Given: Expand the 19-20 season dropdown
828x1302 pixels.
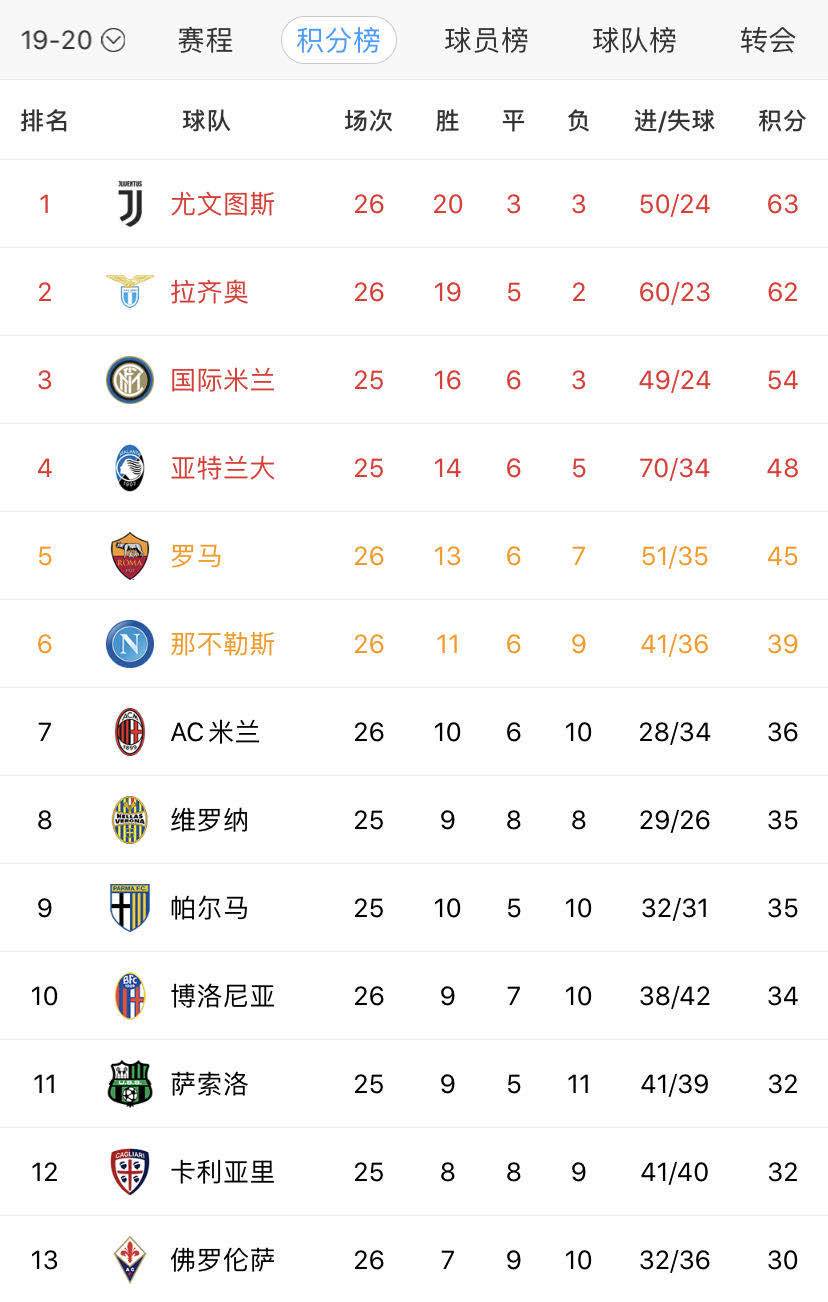Looking at the screenshot, I should [x=73, y=41].
